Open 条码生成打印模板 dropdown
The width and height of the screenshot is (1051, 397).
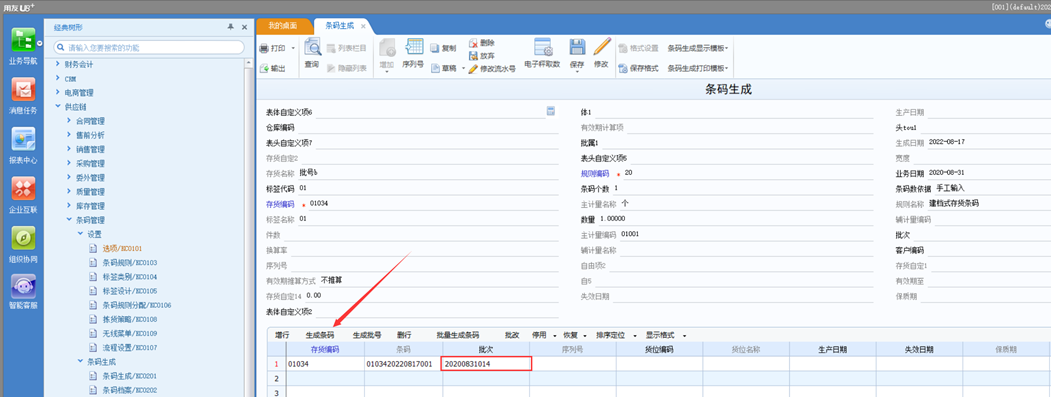click(x=698, y=68)
